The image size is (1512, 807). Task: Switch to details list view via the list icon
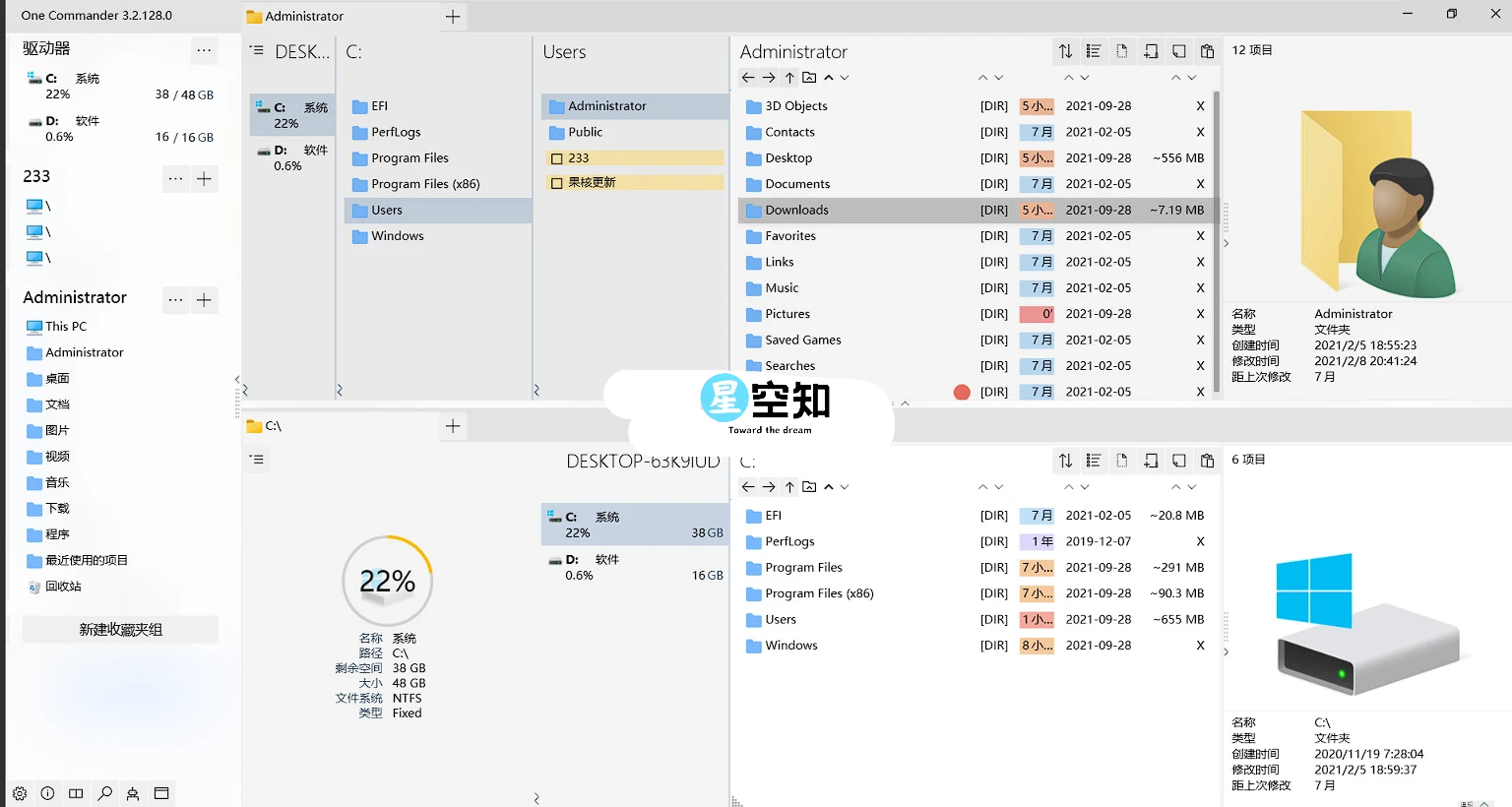[1093, 50]
